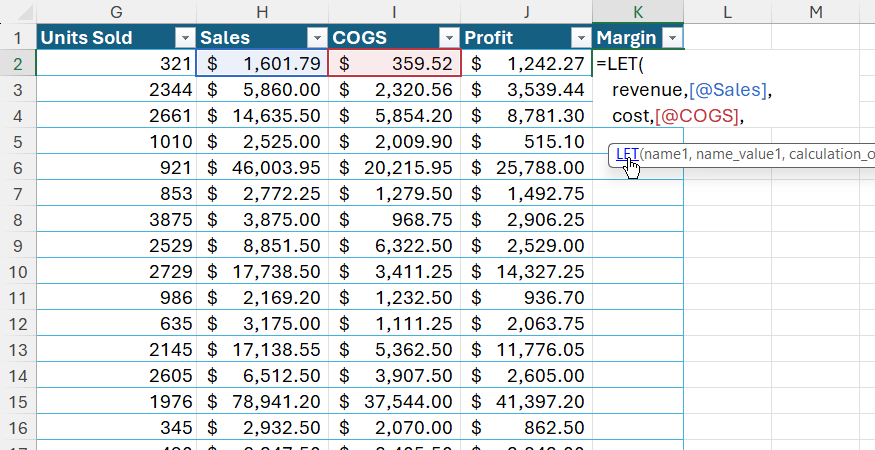
Task: Select column I header
Action: [394, 11]
